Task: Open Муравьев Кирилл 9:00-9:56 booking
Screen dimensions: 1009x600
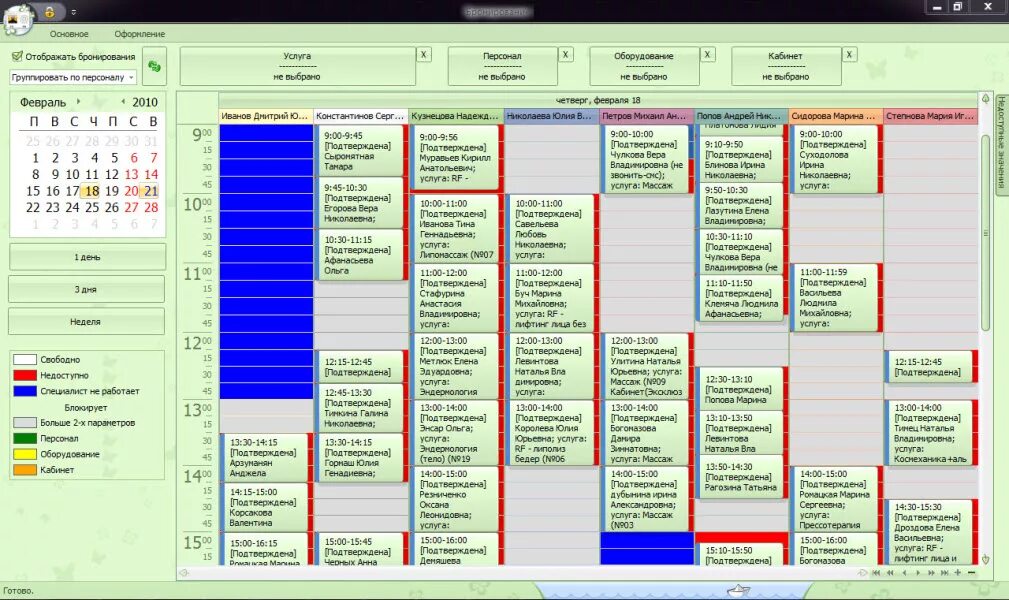Action: coord(457,158)
